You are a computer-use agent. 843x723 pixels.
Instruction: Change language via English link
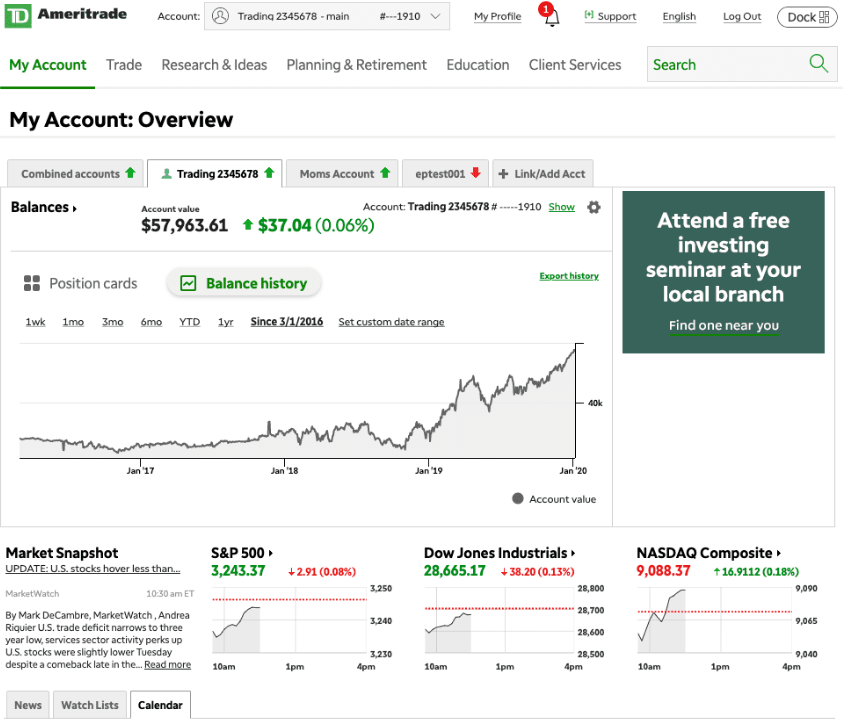(x=679, y=17)
